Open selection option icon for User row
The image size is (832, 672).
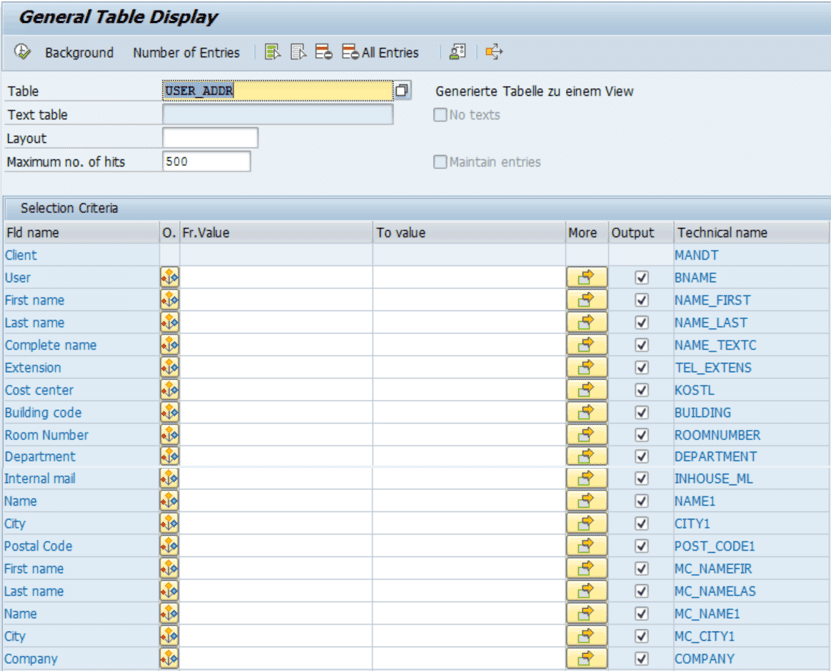pos(169,278)
